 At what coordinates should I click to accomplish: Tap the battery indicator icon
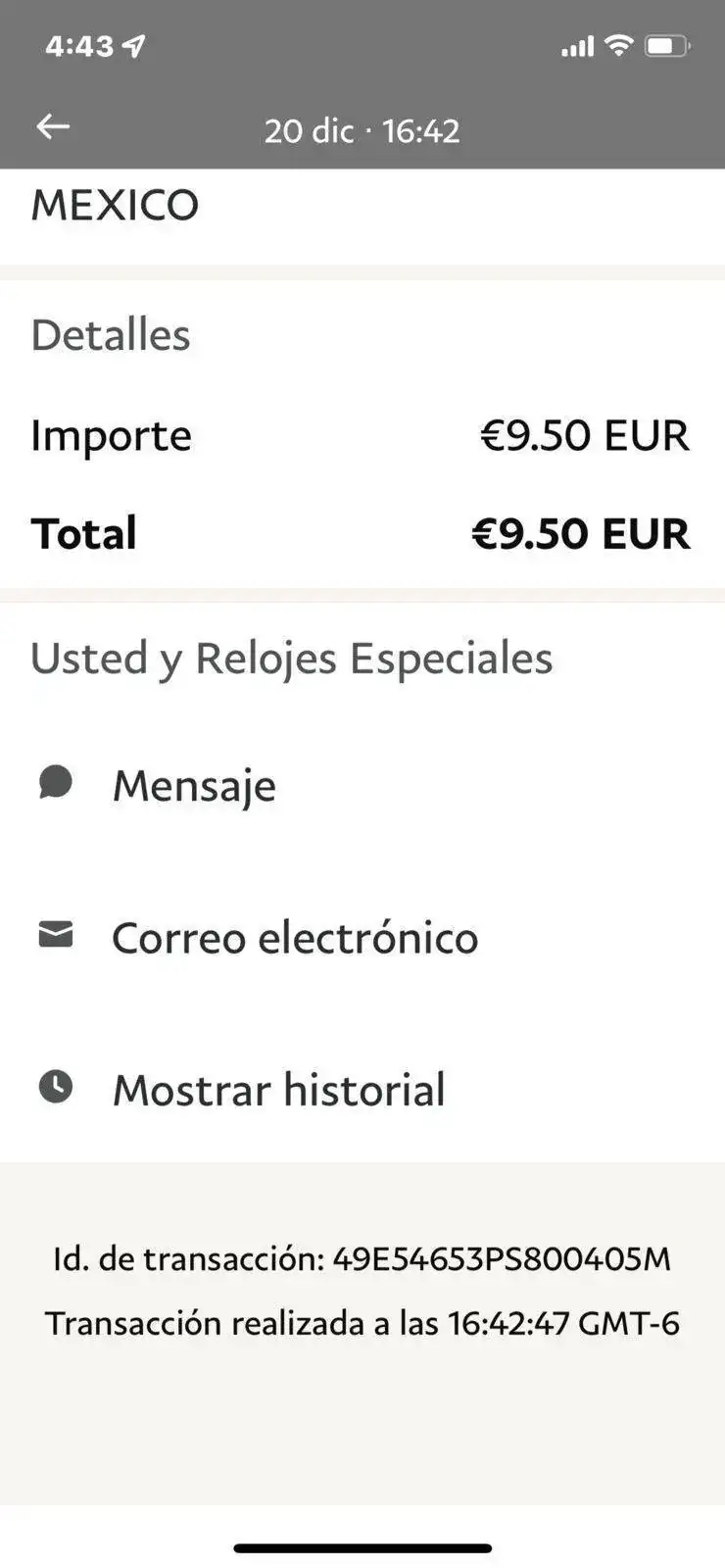[668, 45]
